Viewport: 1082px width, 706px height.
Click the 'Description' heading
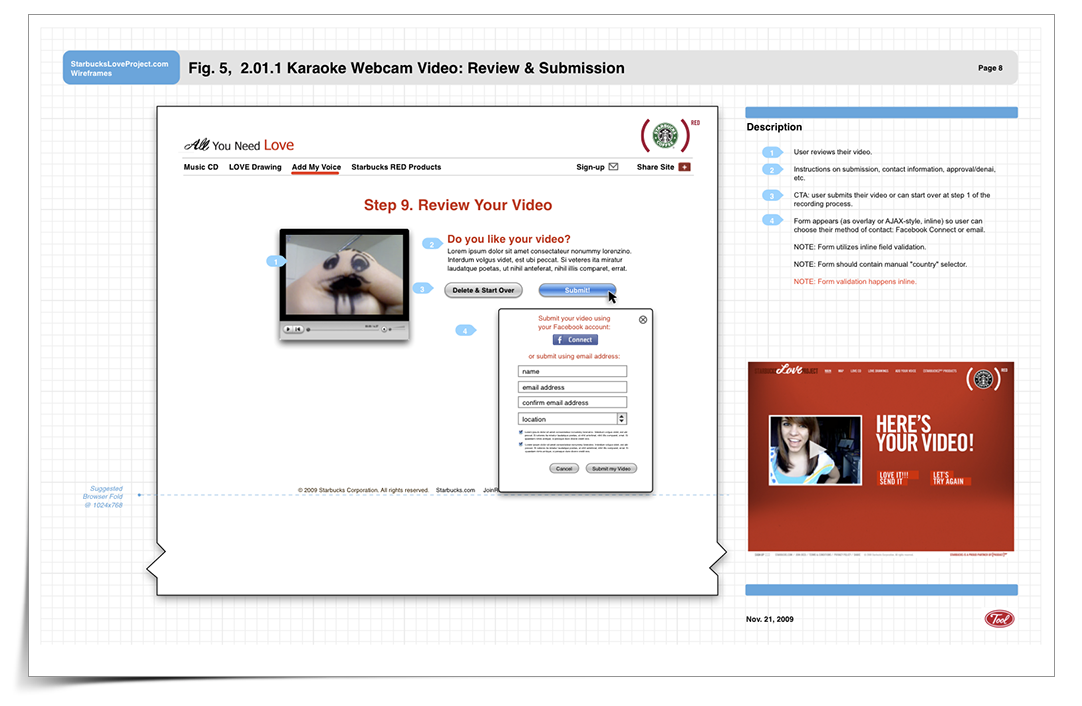point(774,127)
